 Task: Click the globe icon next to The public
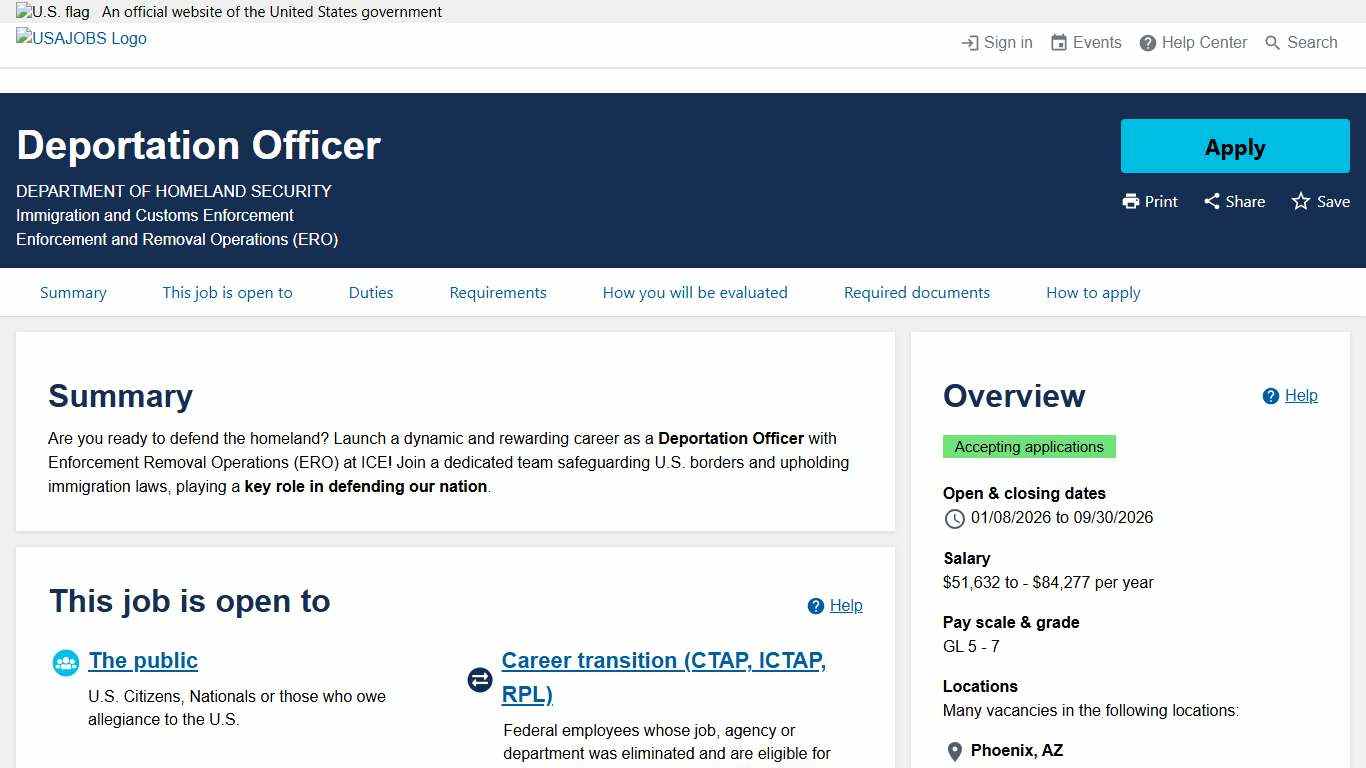coord(65,662)
